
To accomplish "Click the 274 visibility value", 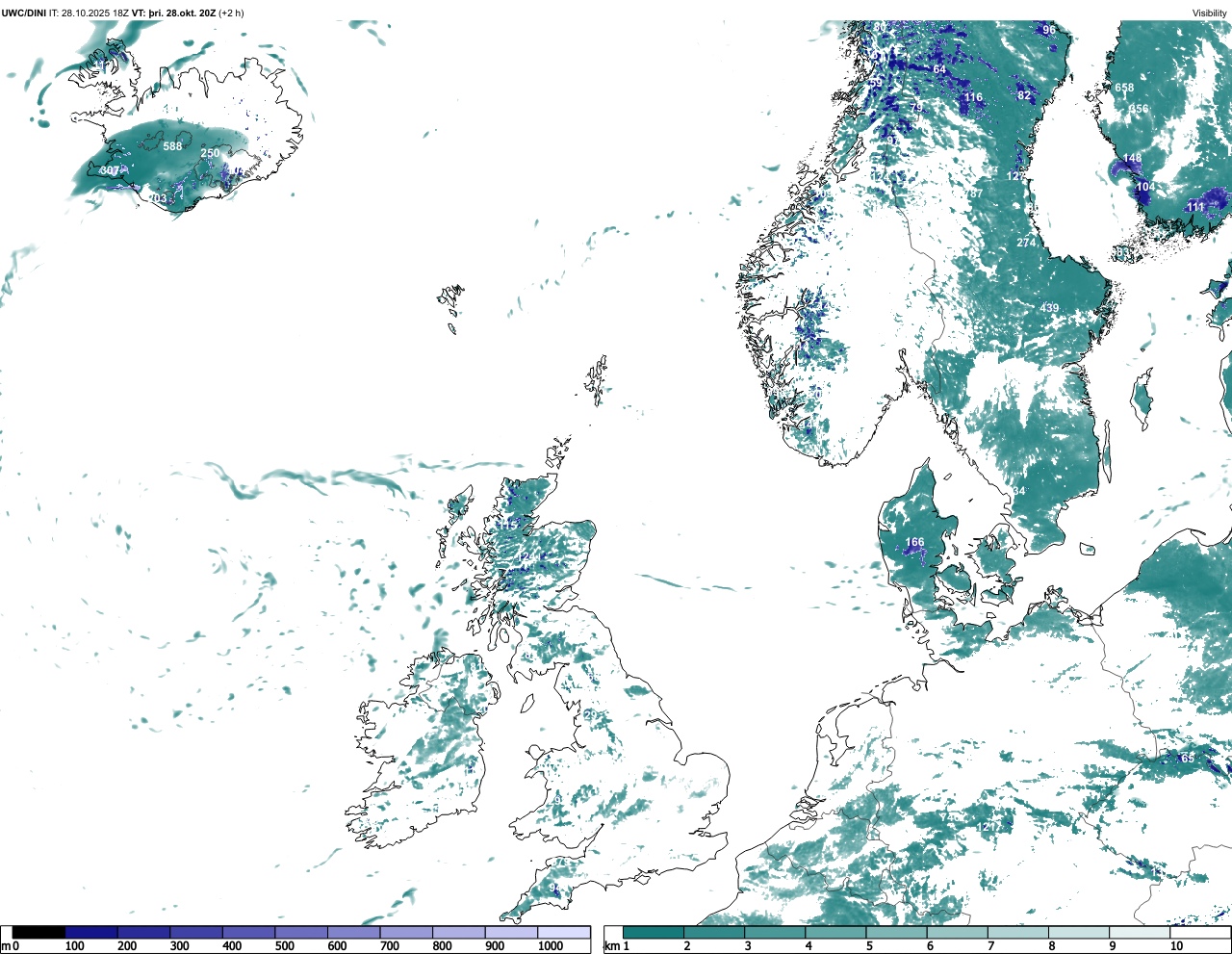I will tap(1026, 243).
